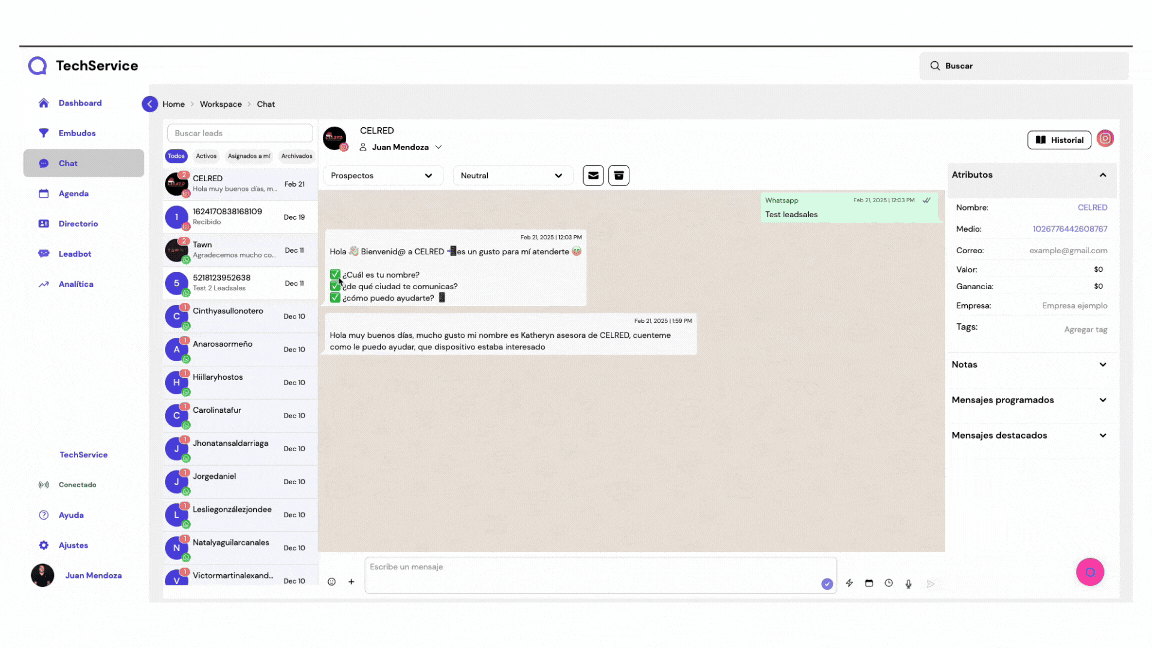Click the clock schedule message icon
1152x648 pixels.
click(888, 583)
